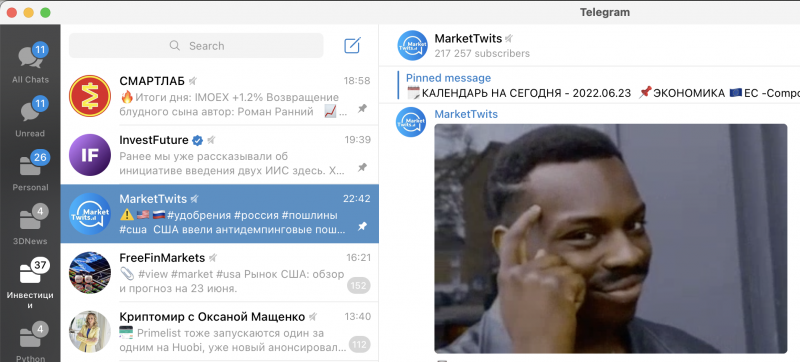Click the FreeFinMarkets channel avatar

pyautogui.click(x=90, y=273)
